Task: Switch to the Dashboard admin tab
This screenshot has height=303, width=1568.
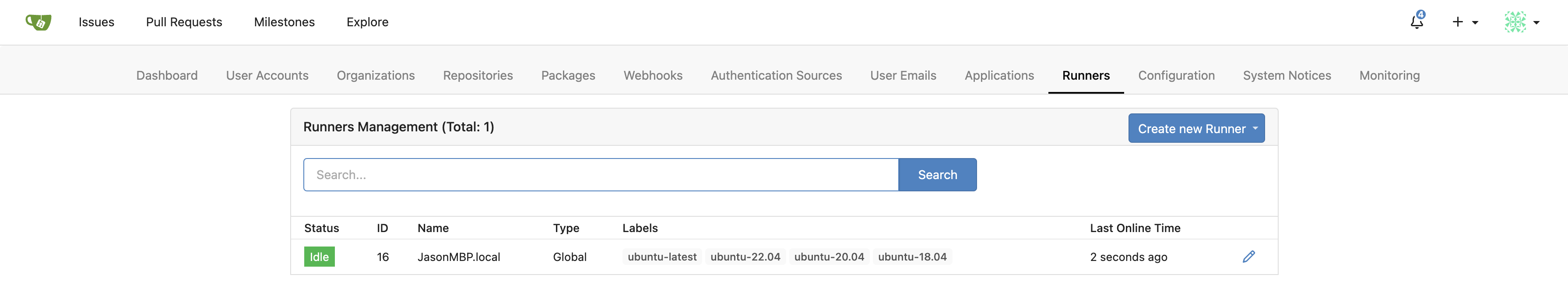Action: (x=167, y=75)
